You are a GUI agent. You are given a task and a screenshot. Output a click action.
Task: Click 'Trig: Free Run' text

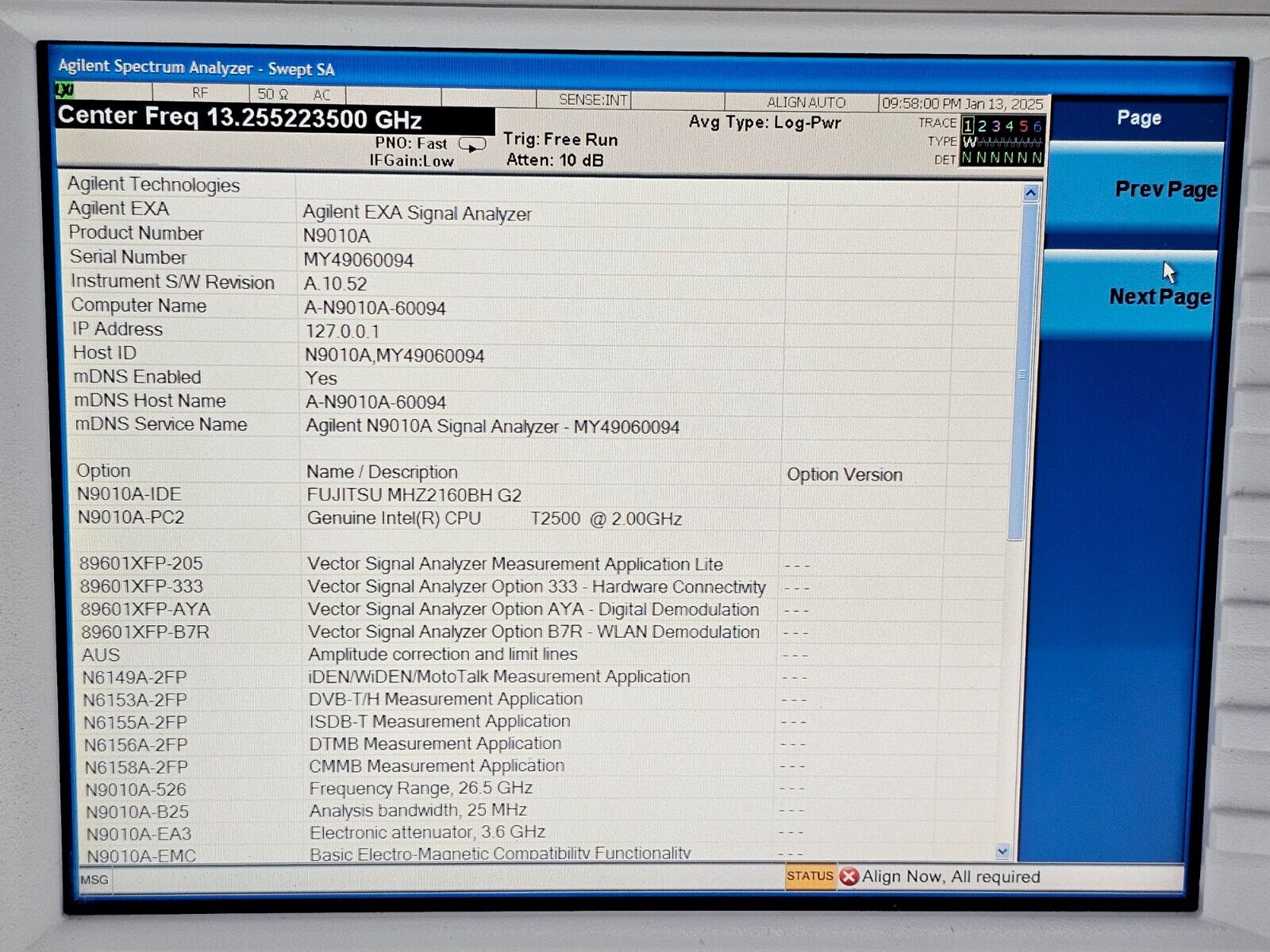click(x=560, y=140)
